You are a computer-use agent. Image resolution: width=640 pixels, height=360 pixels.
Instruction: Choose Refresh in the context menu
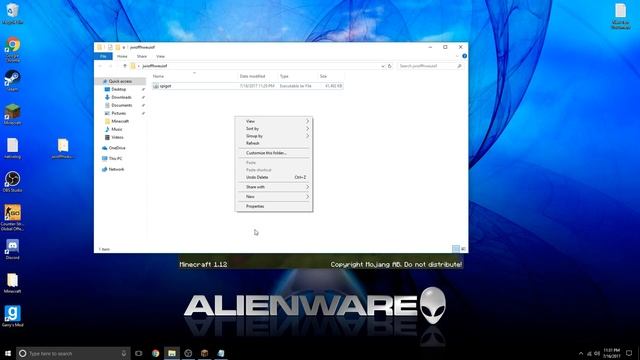(x=274, y=143)
